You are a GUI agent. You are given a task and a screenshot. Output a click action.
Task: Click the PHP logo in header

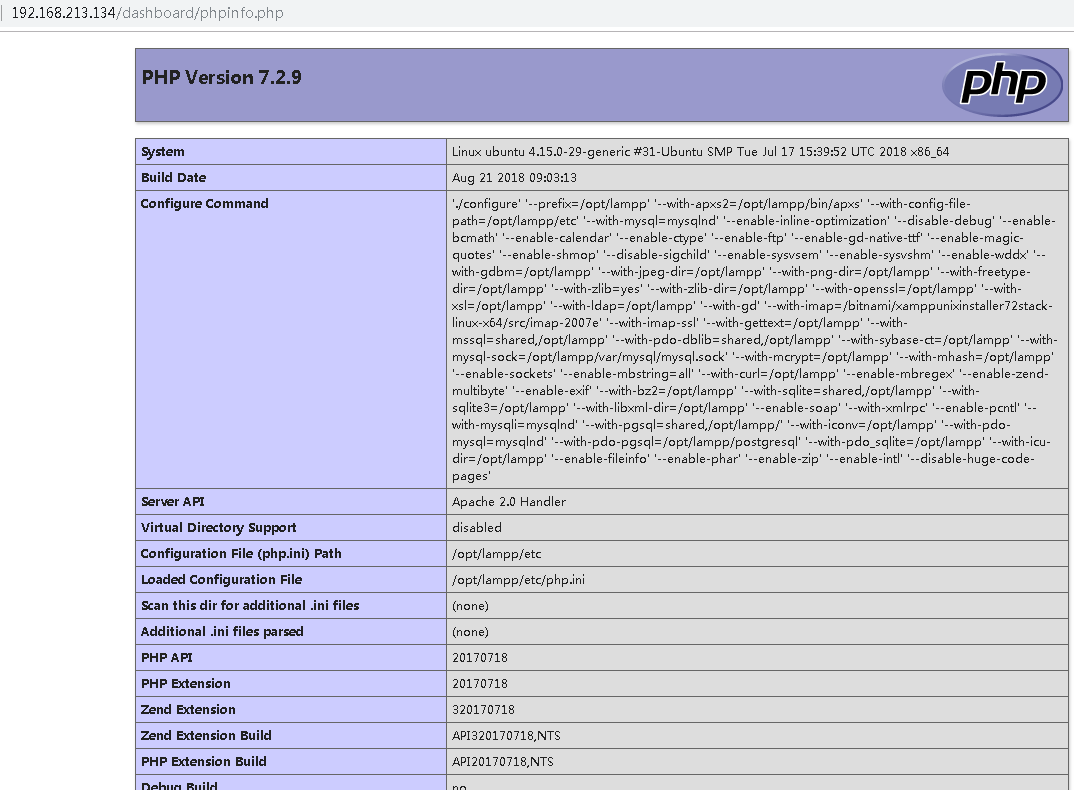point(1002,84)
